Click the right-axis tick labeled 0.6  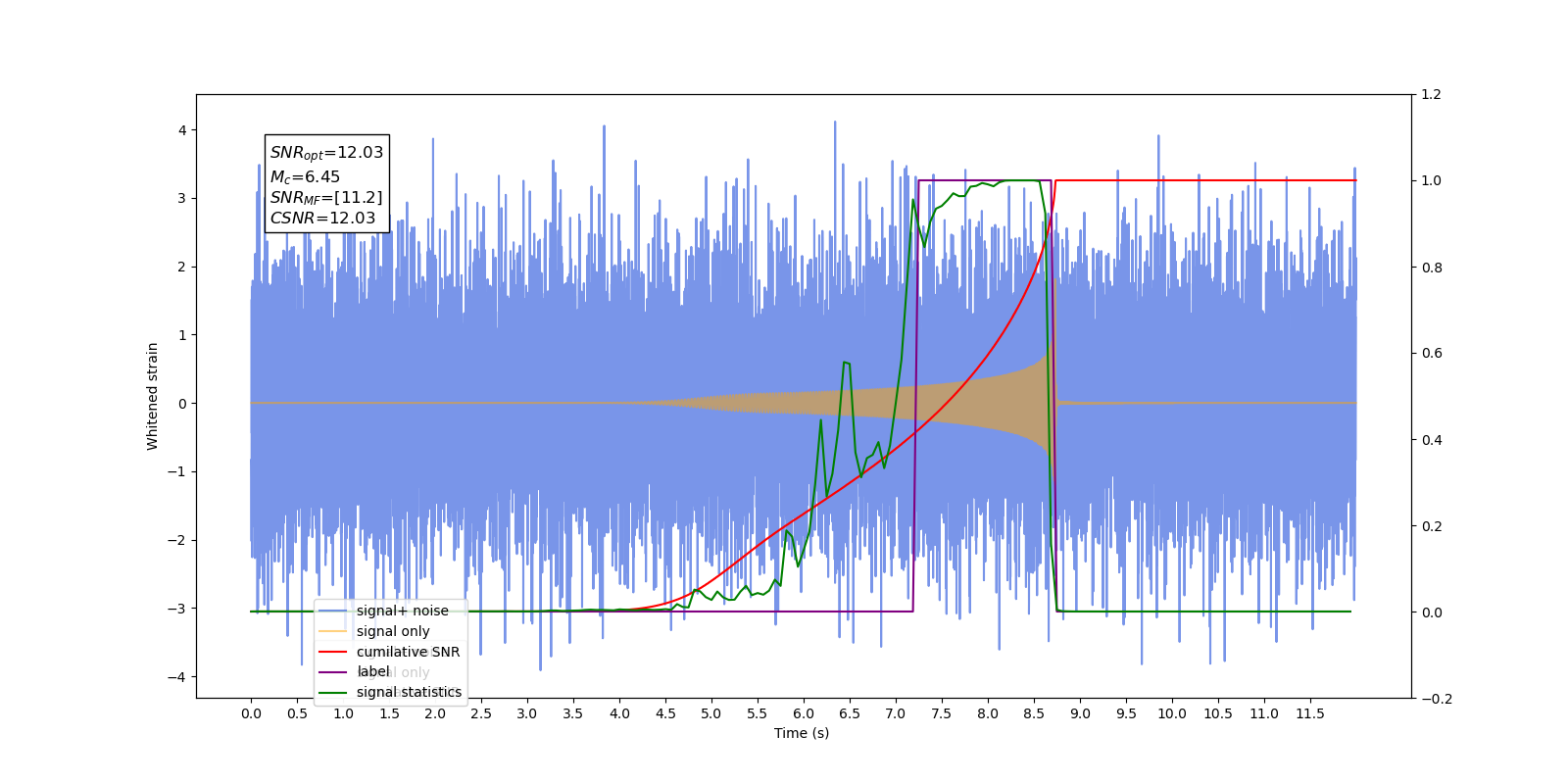pyautogui.click(x=1432, y=354)
